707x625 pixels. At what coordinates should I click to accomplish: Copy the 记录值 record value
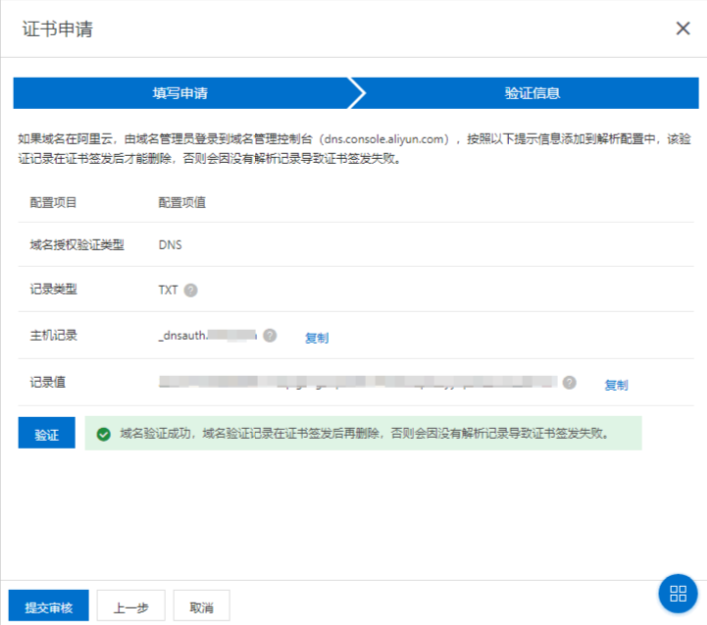(616, 385)
